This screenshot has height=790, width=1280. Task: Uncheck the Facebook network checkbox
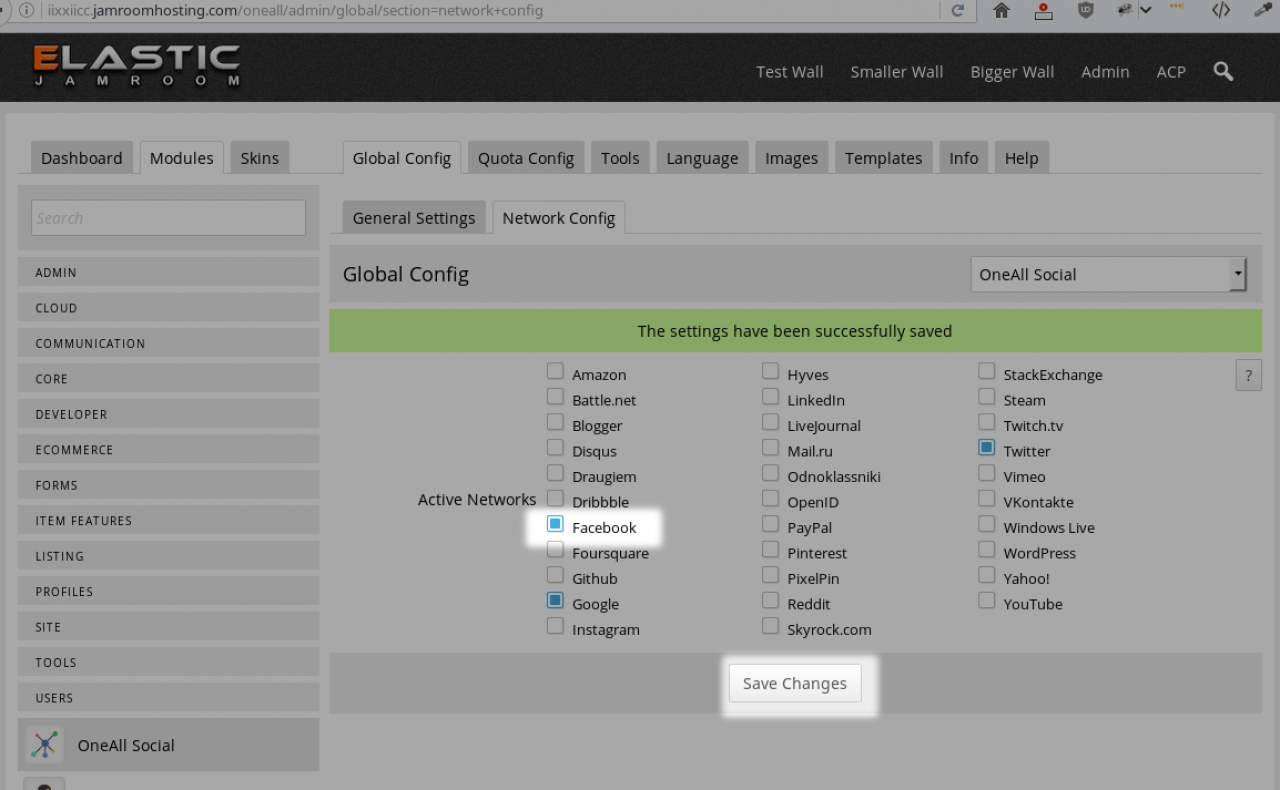555,524
